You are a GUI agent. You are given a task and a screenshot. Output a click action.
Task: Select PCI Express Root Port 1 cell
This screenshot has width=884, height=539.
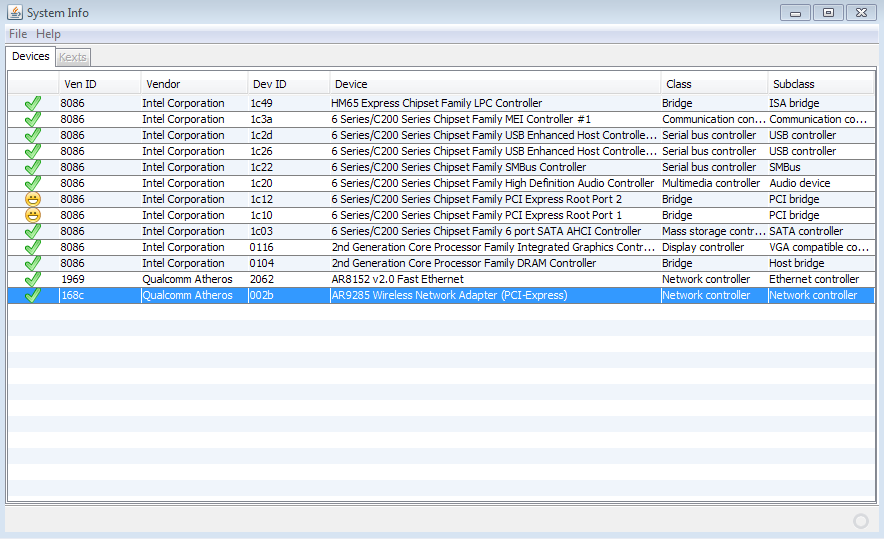tap(495, 215)
